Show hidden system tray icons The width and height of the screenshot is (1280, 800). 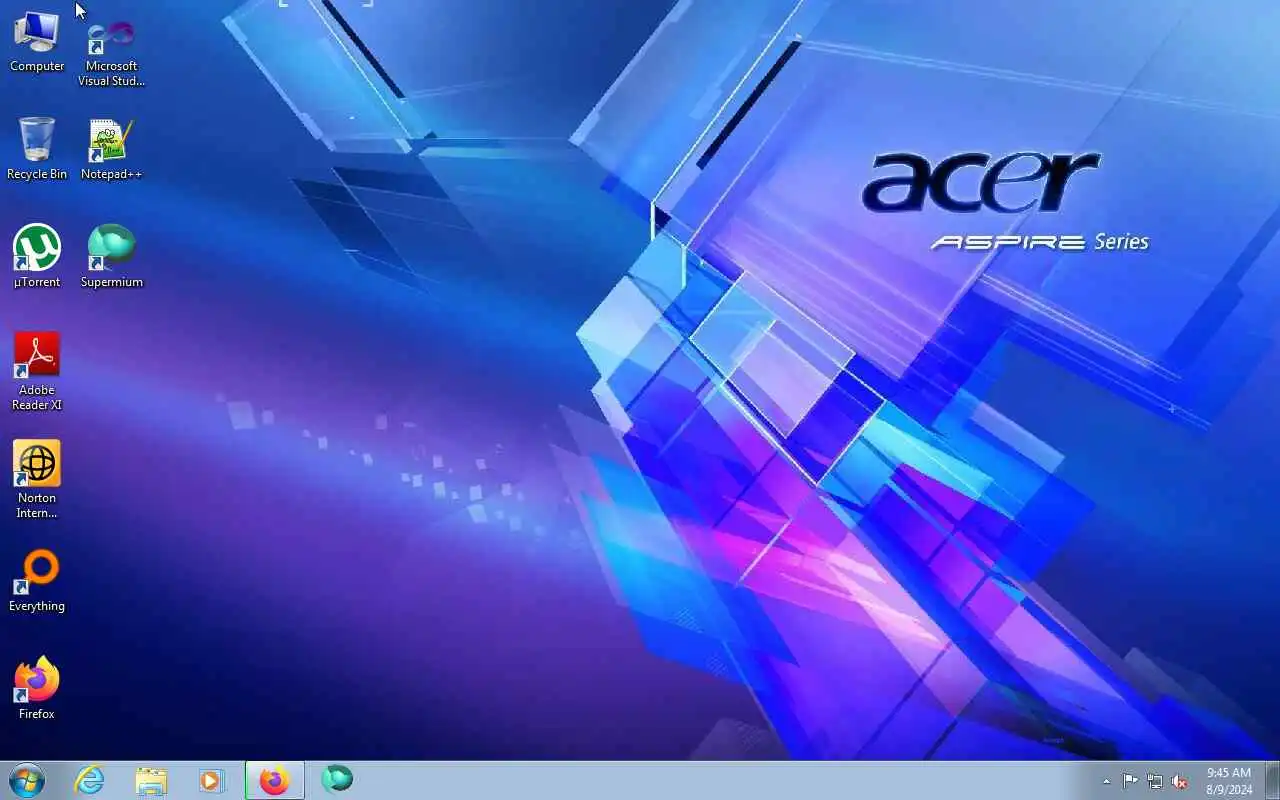[1106, 781]
